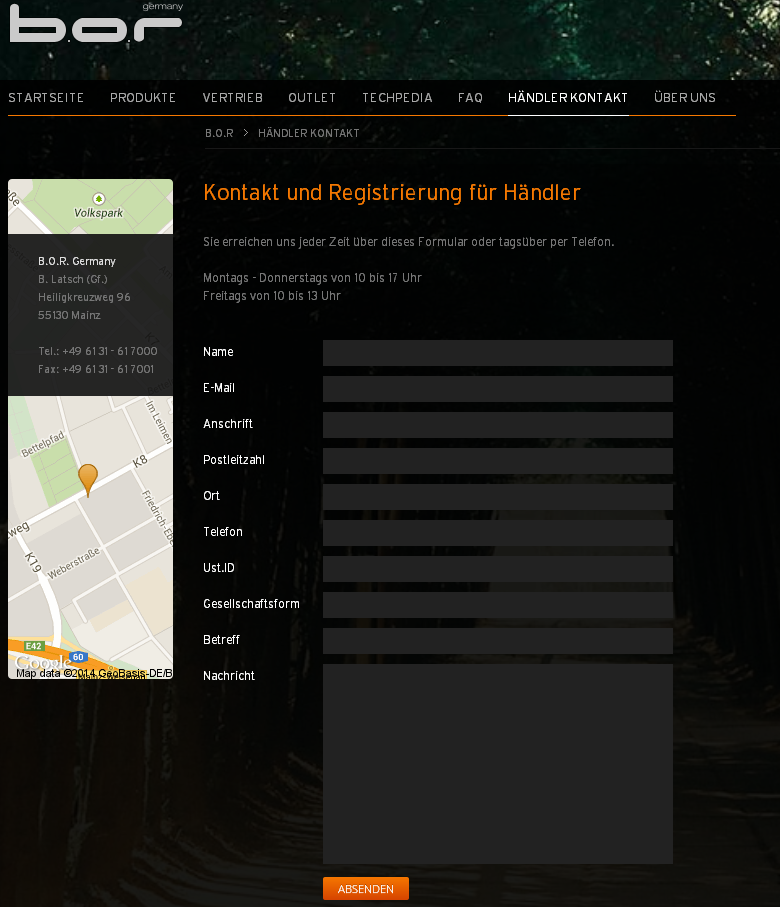Click into the E-Mail field

pyautogui.click(x=497, y=389)
